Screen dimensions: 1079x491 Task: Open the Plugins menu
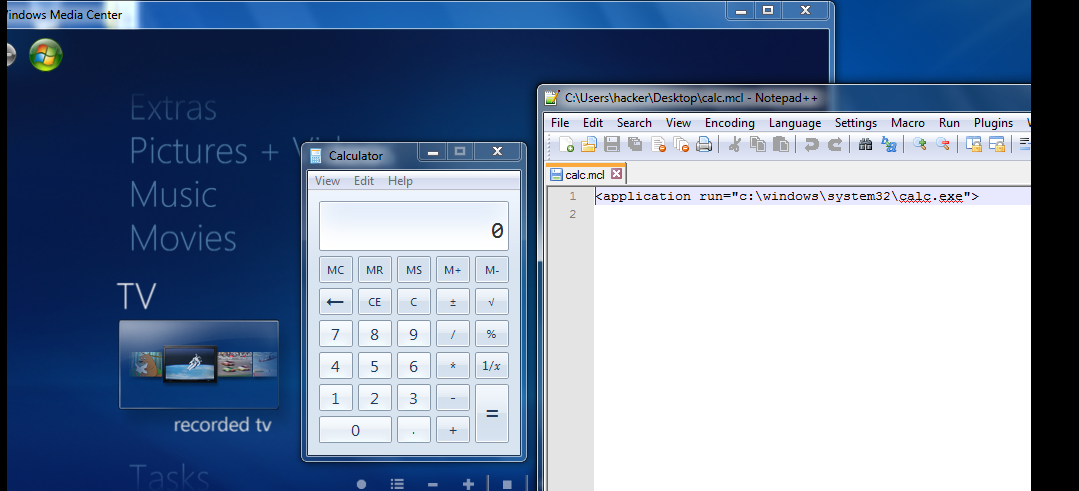[x=993, y=123]
